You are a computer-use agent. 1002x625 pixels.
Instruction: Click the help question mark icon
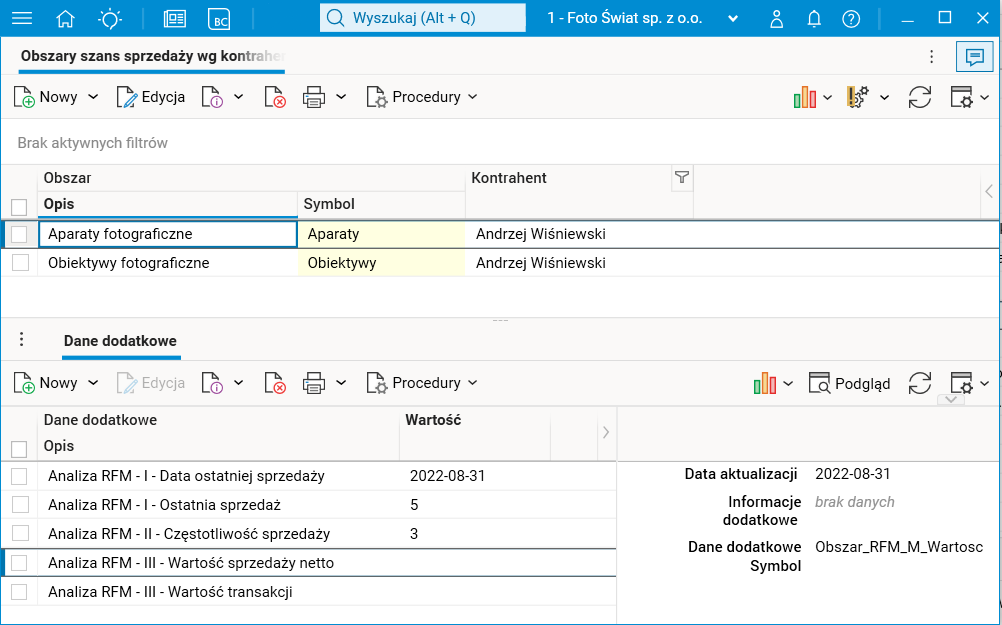click(851, 18)
